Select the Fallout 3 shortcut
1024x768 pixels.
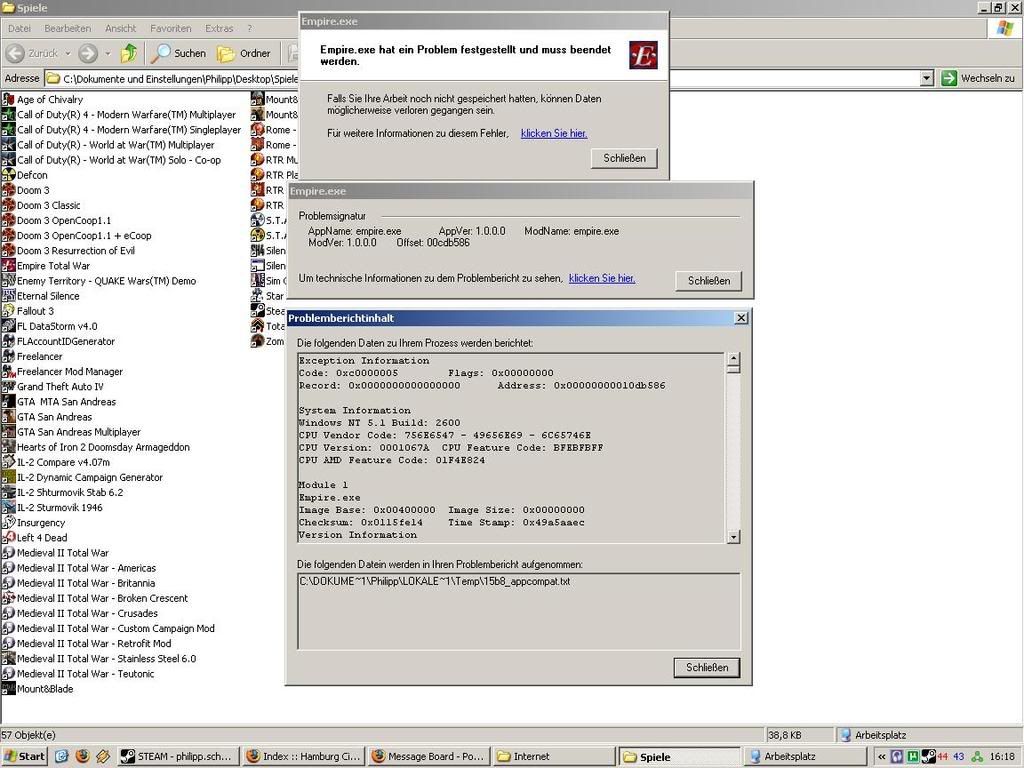coord(27,311)
